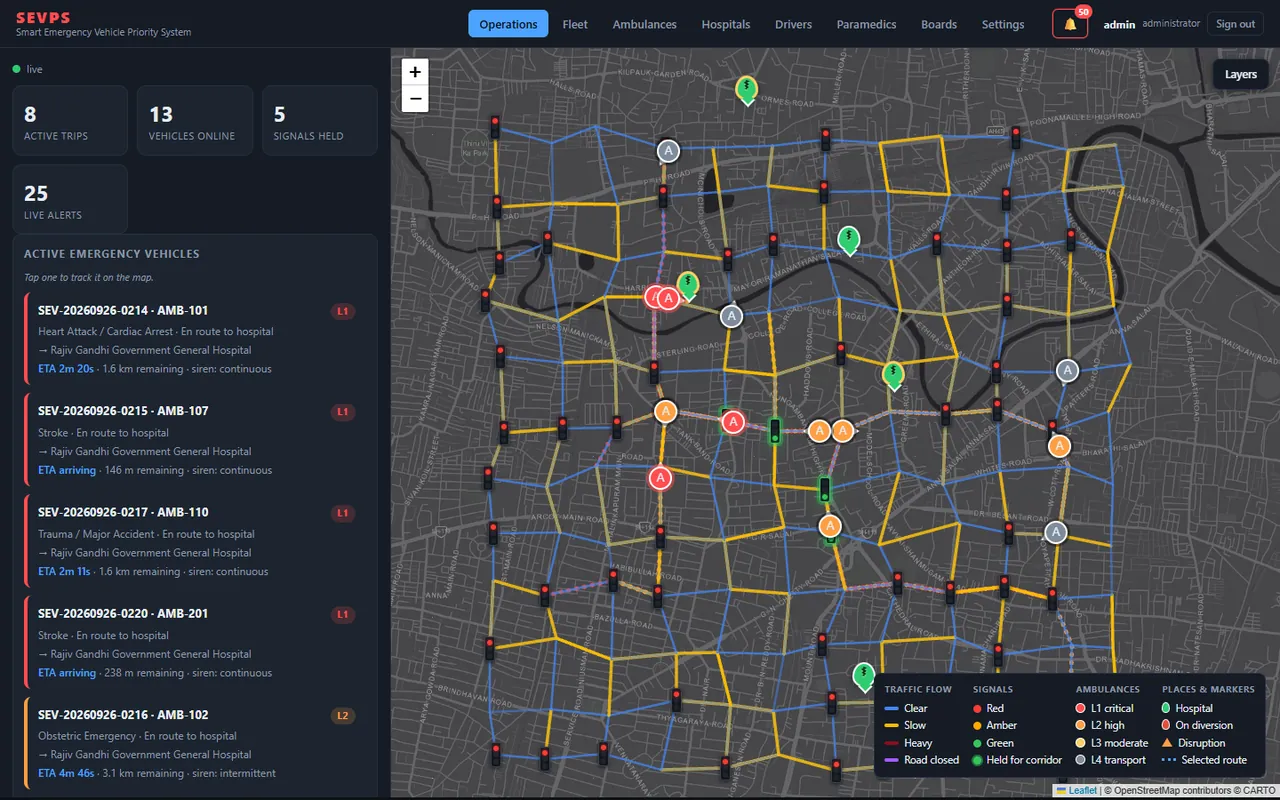Click the red signal at the grid's top-left corner

[495, 127]
